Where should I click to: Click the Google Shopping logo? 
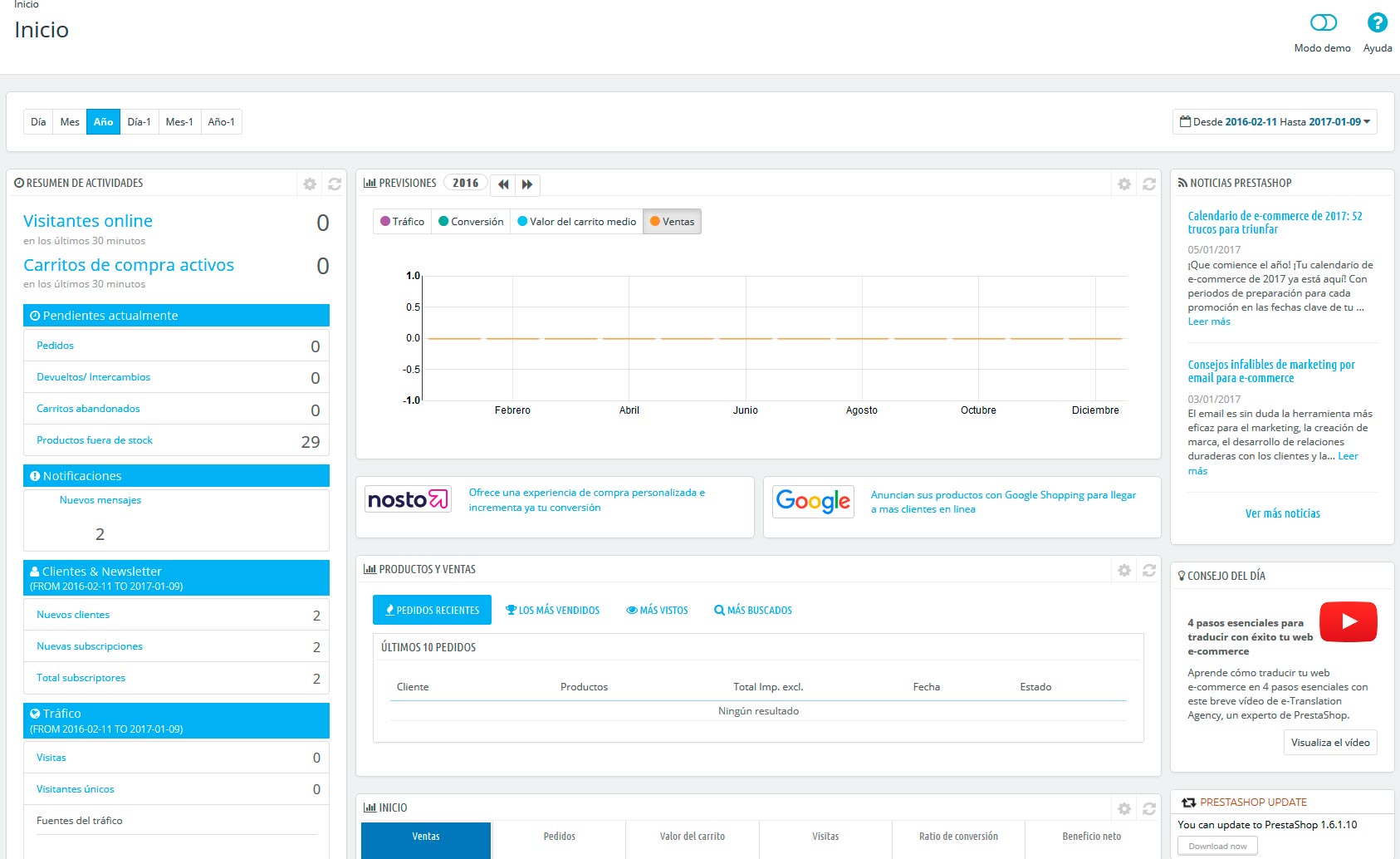click(x=813, y=502)
